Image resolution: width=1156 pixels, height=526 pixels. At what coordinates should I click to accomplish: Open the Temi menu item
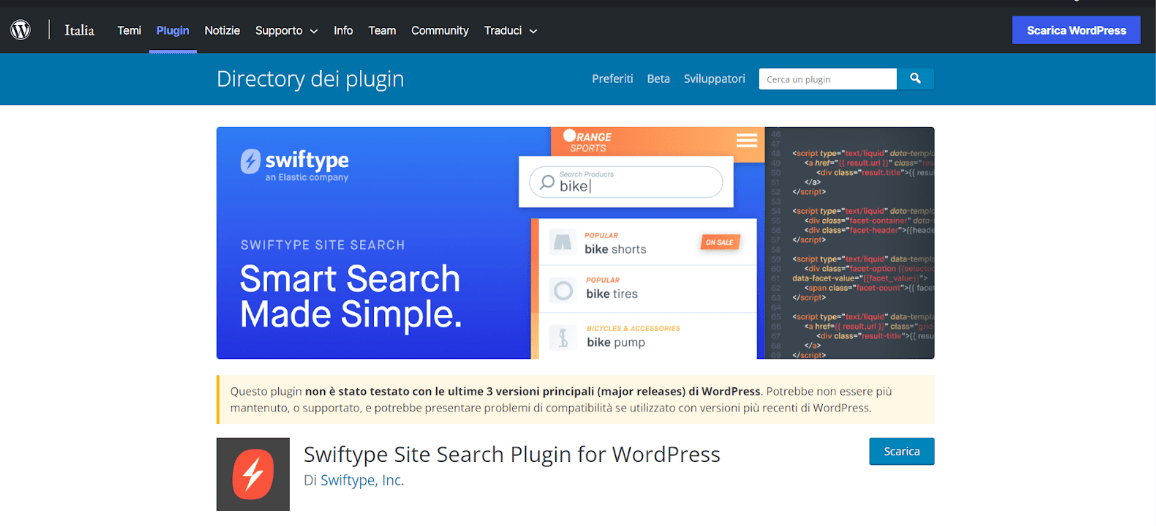pos(129,30)
